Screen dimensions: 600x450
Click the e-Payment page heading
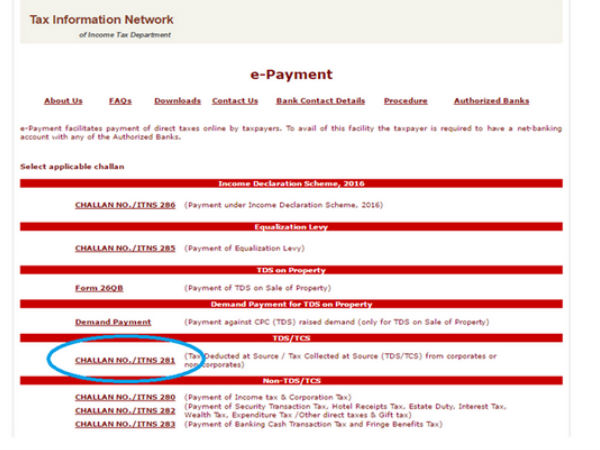tap(291, 75)
